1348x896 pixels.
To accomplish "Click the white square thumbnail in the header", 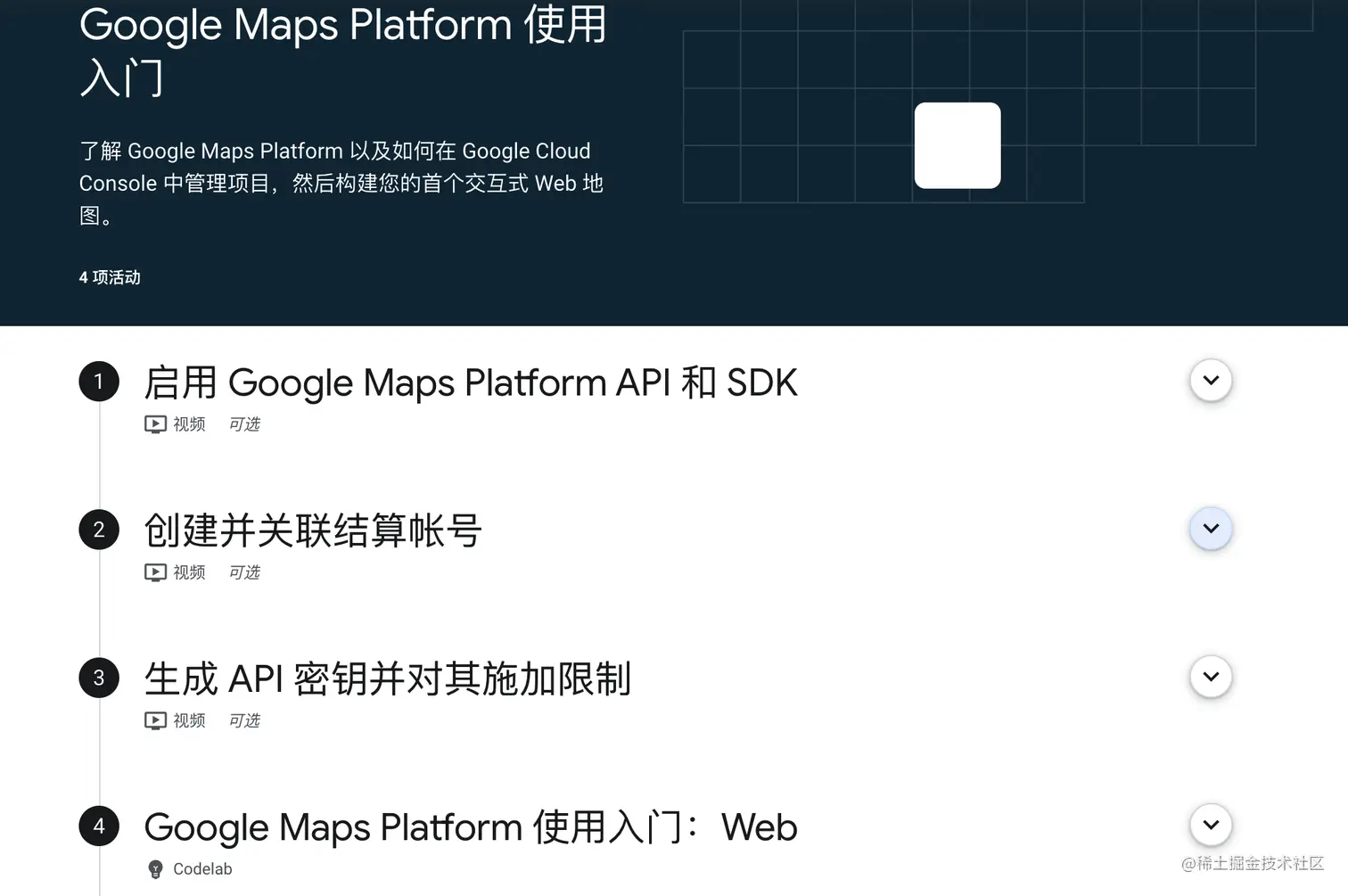I will click(958, 145).
